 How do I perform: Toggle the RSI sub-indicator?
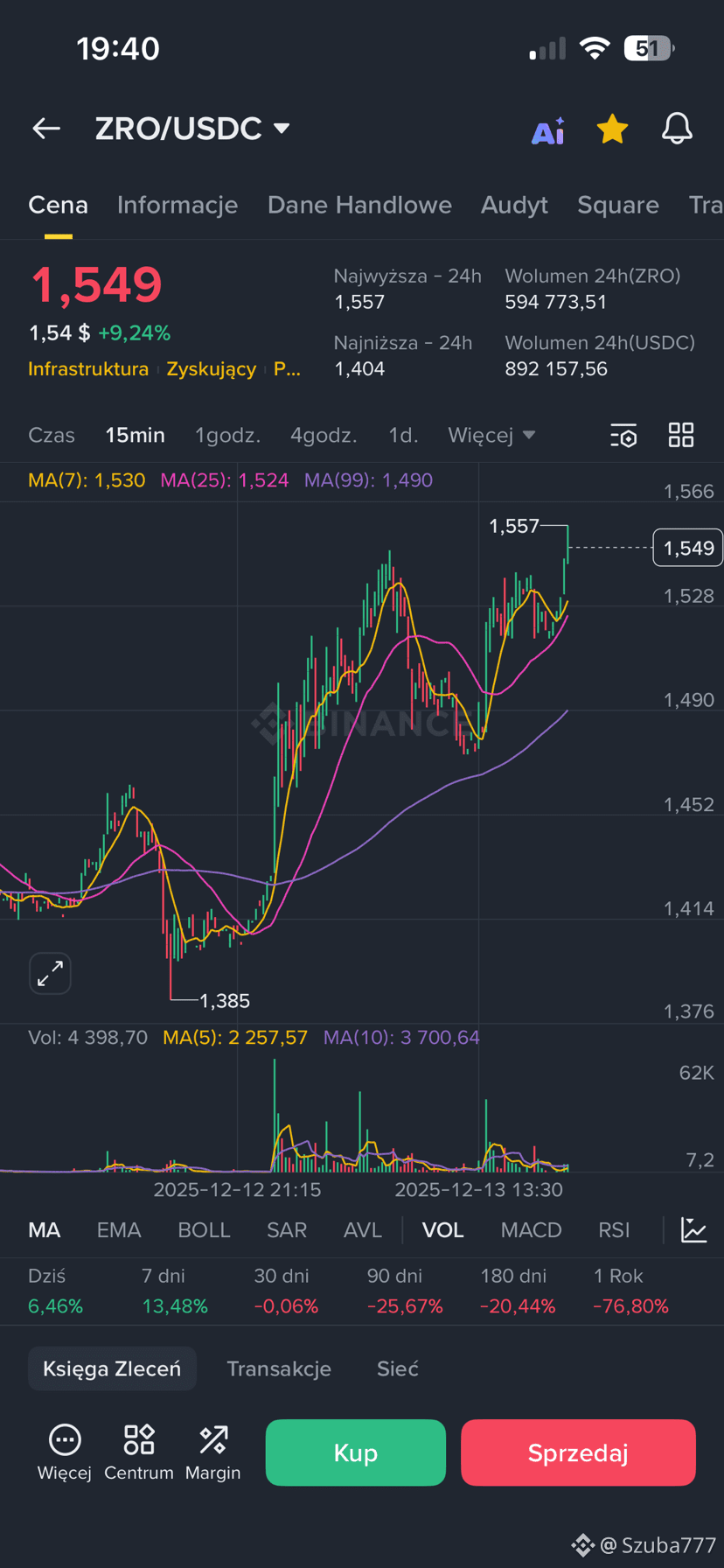(x=614, y=1229)
